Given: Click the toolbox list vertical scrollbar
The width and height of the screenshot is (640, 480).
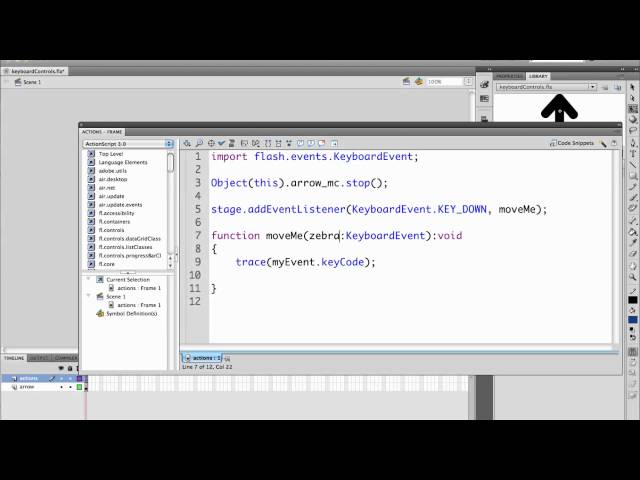Looking at the screenshot, I should coord(171,209).
